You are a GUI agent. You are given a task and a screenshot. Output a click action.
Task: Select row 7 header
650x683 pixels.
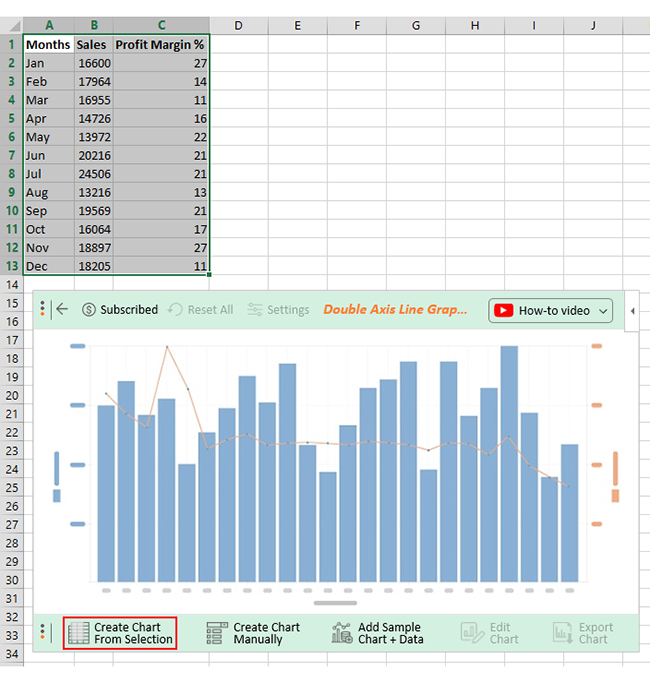11,156
